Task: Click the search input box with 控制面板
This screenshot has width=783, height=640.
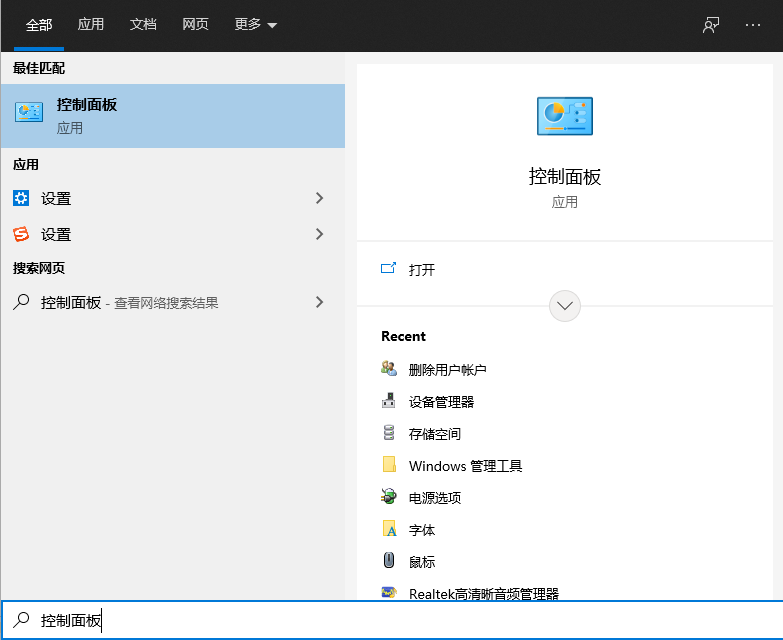Action: 400,621
